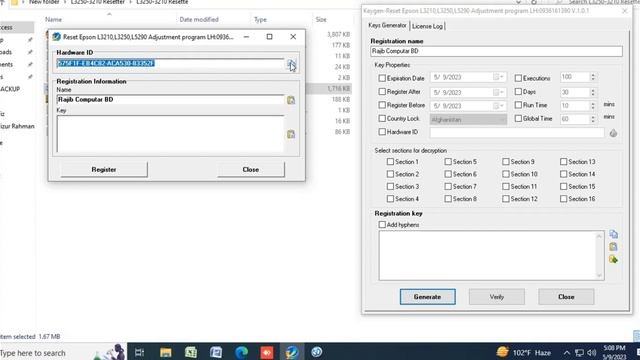Open Microsoft Edge from taskbar
This screenshot has width=640, height=360.
[x=241, y=352]
